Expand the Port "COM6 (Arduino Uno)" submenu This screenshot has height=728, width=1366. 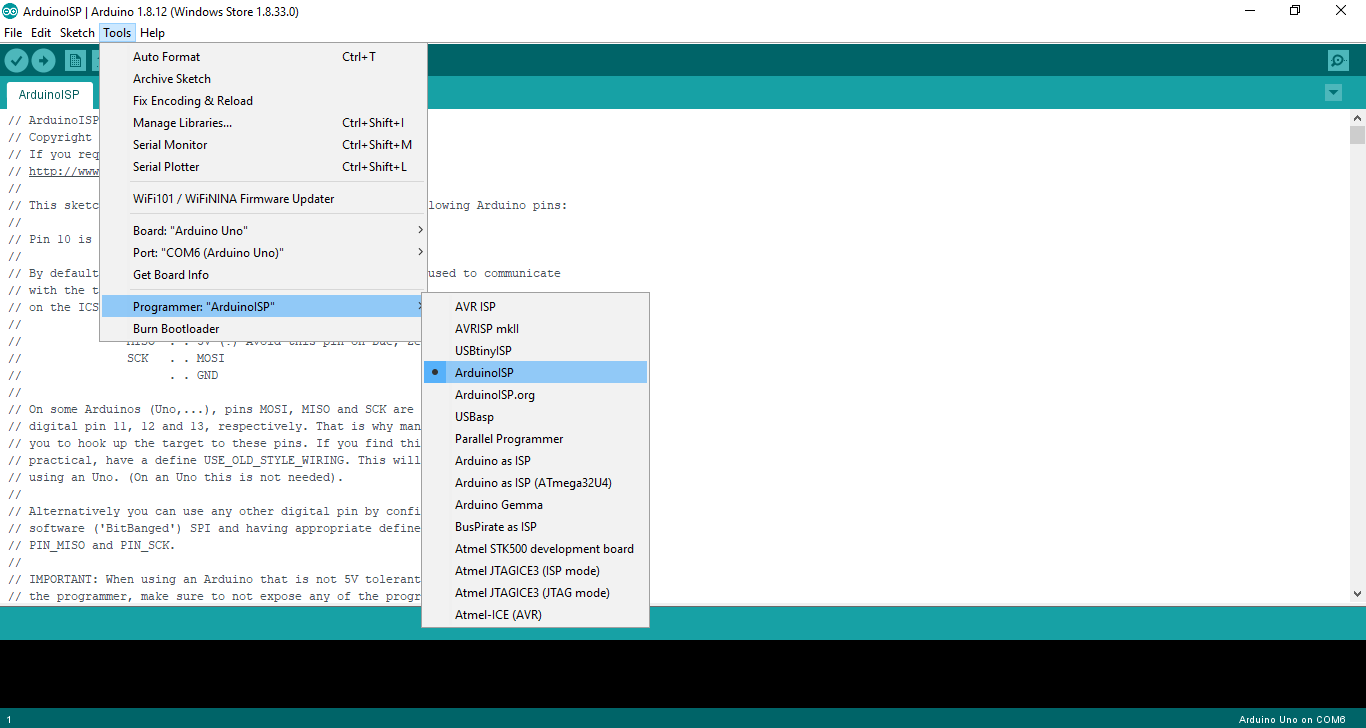263,253
